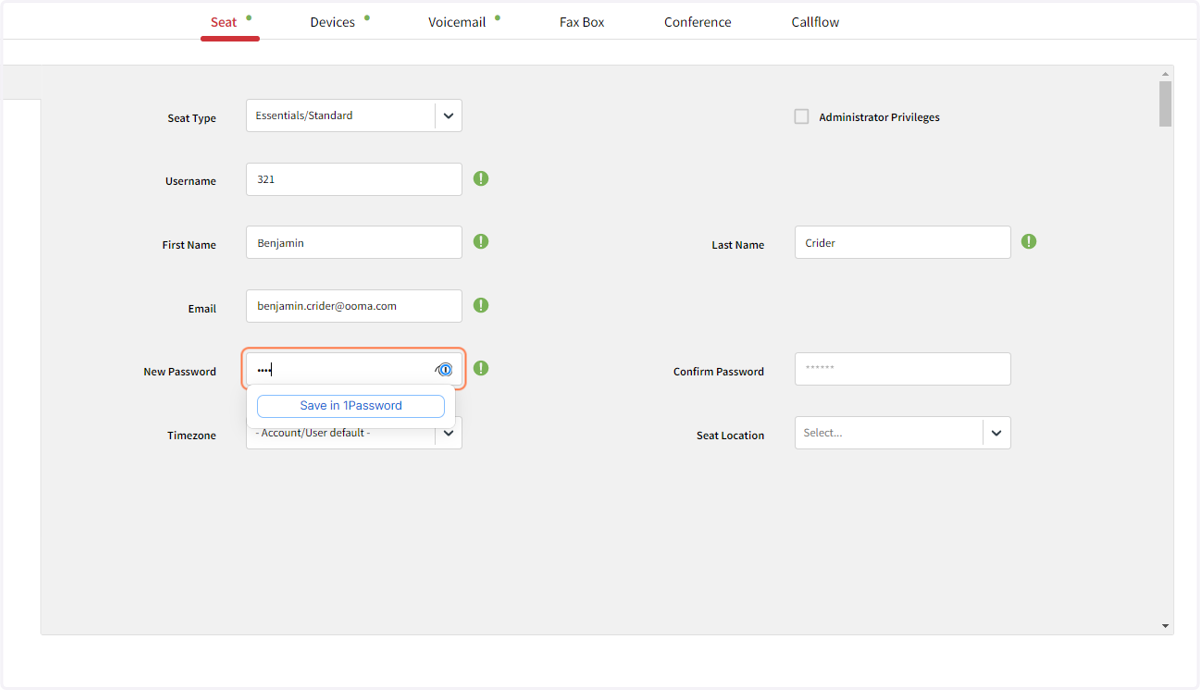Viewport: 1200px width, 690px height.
Task: Click the Confirm Password label
Action: 719,371
